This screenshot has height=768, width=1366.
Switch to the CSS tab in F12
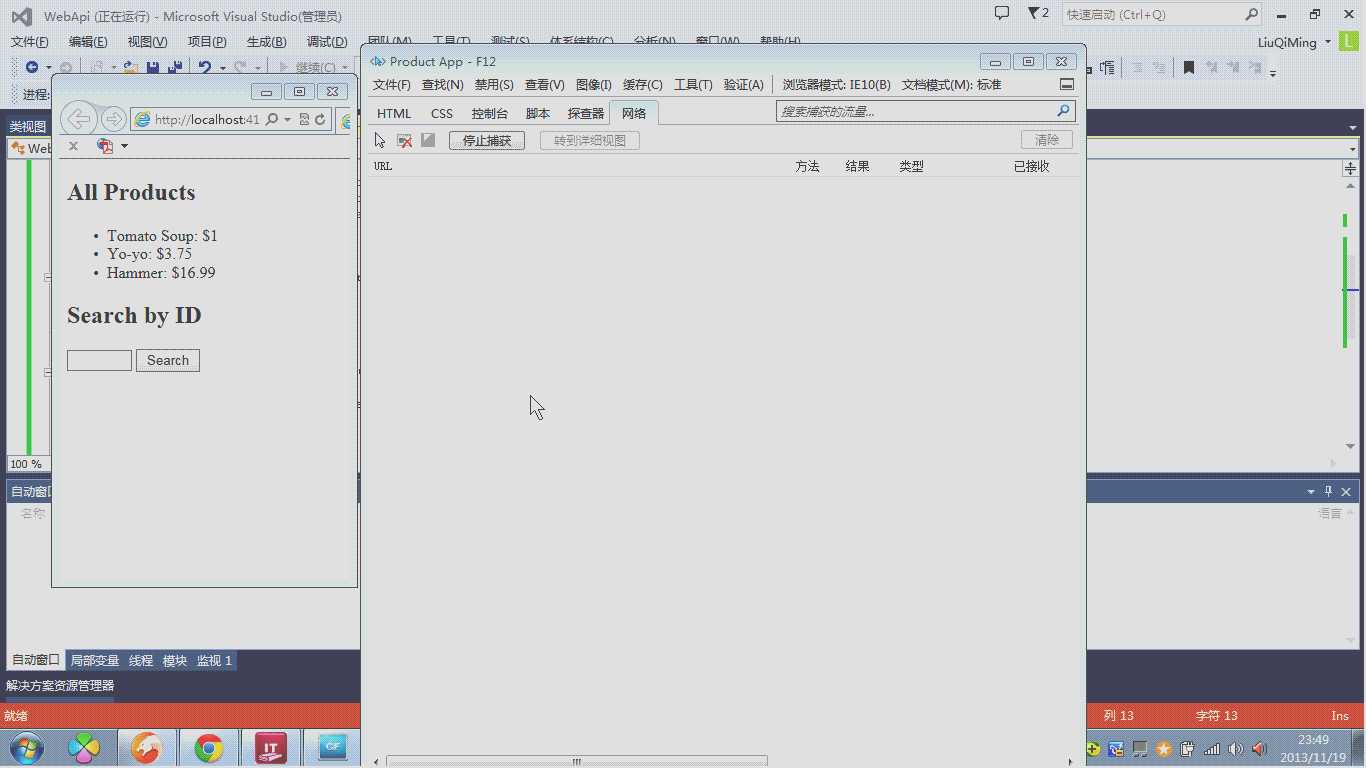[x=442, y=113]
